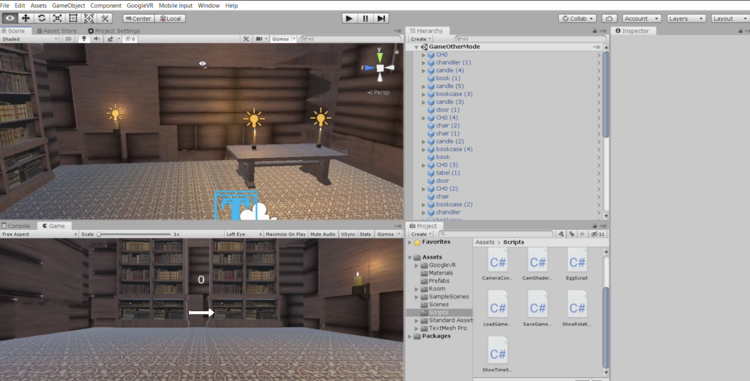Click the Collab button
The image size is (750, 381).
[577, 18]
